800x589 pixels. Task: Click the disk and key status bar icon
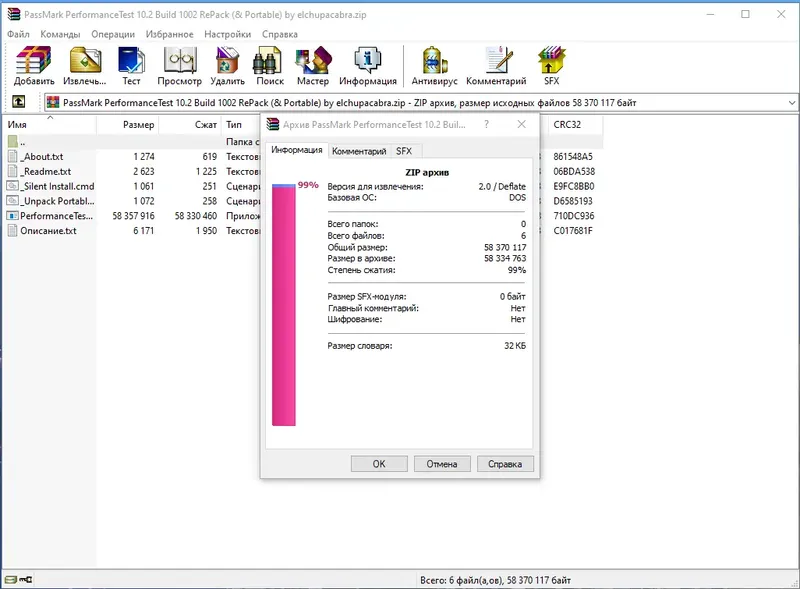tap(18, 579)
